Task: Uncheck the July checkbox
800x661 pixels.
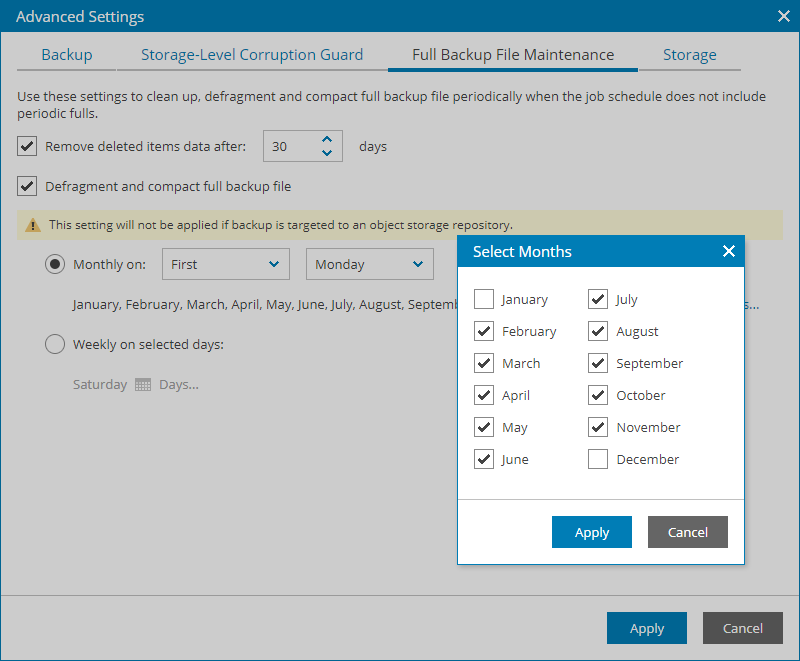Action: [x=597, y=299]
